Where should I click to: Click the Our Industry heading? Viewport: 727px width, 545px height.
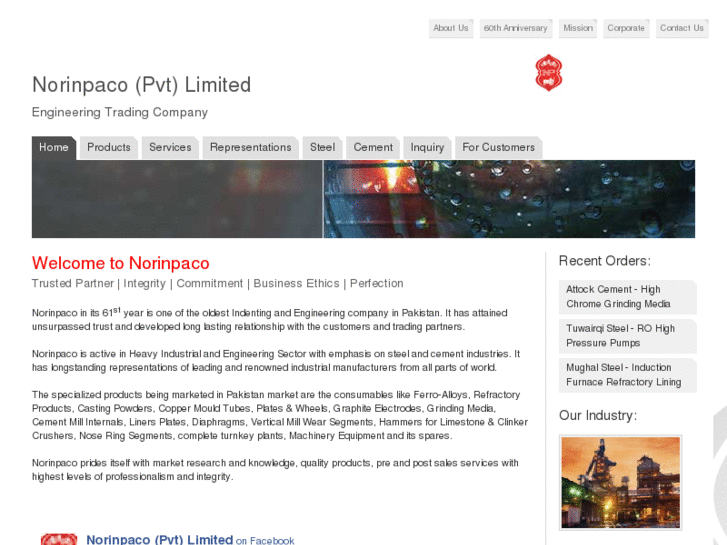pos(598,416)
